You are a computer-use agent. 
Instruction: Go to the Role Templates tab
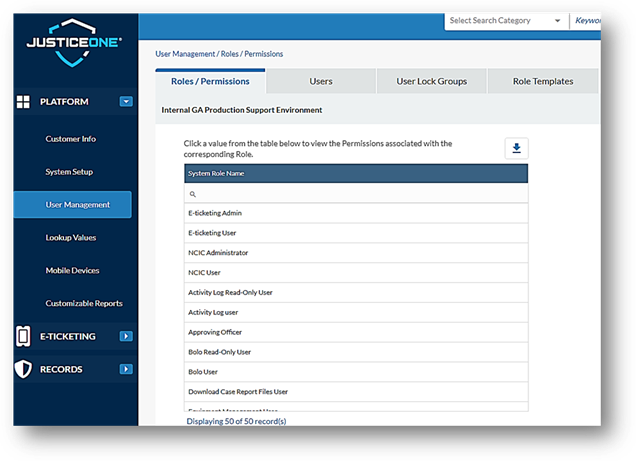click(x=543, y=81)
